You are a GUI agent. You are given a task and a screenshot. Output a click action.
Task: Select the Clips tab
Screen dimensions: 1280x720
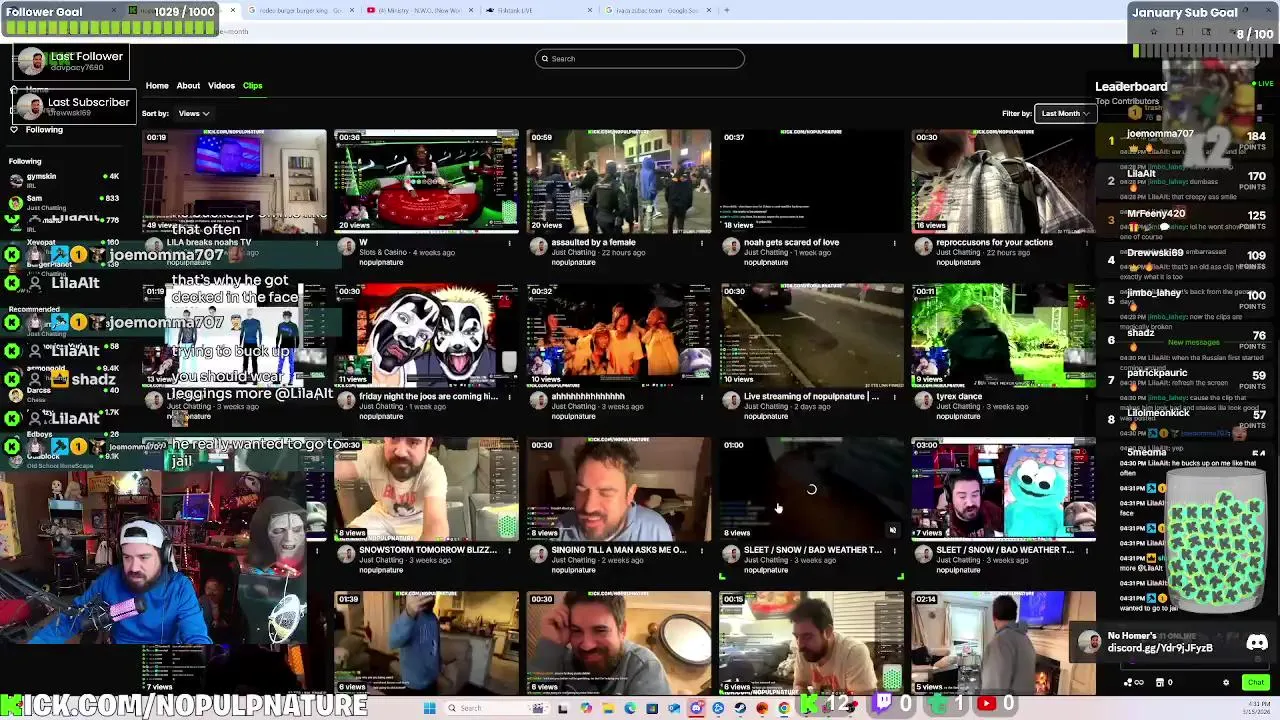[x=252, y=86]
